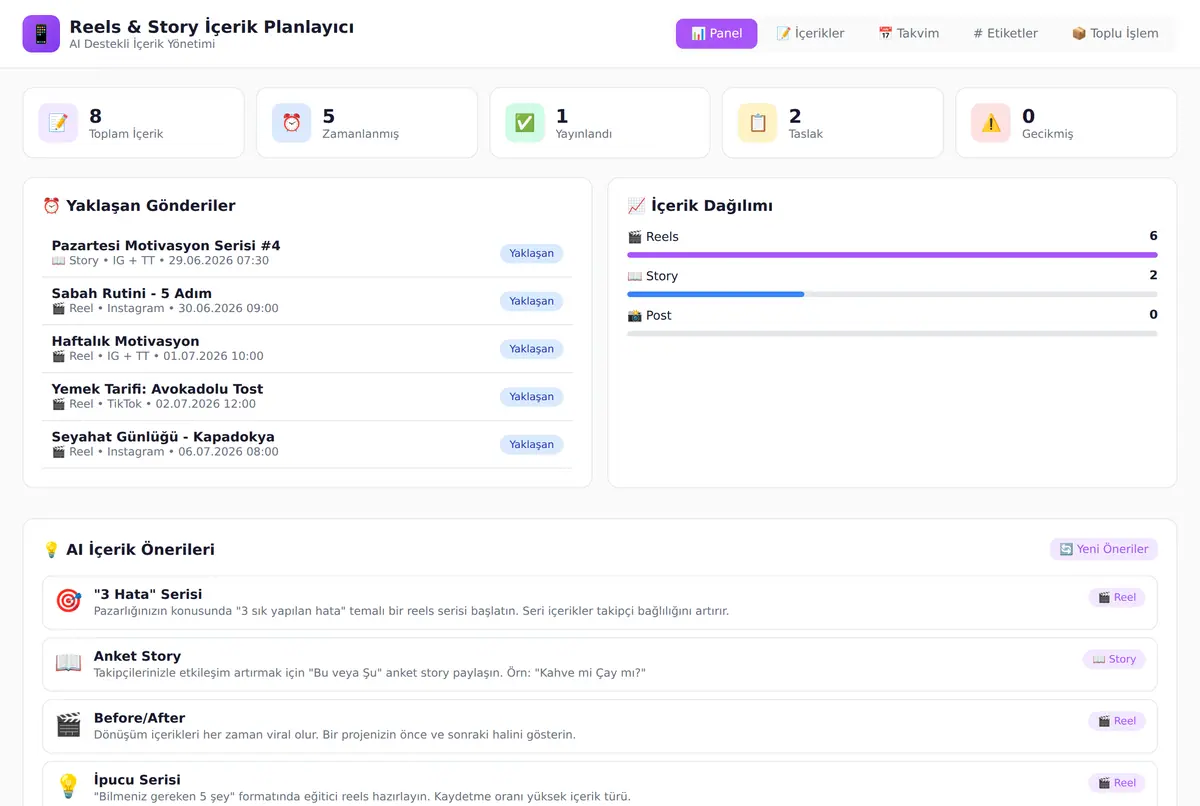1200x806 pixels.
Task: Switch to the İçerikler tab
Action: pyautogui.click(x=810, y=33)
